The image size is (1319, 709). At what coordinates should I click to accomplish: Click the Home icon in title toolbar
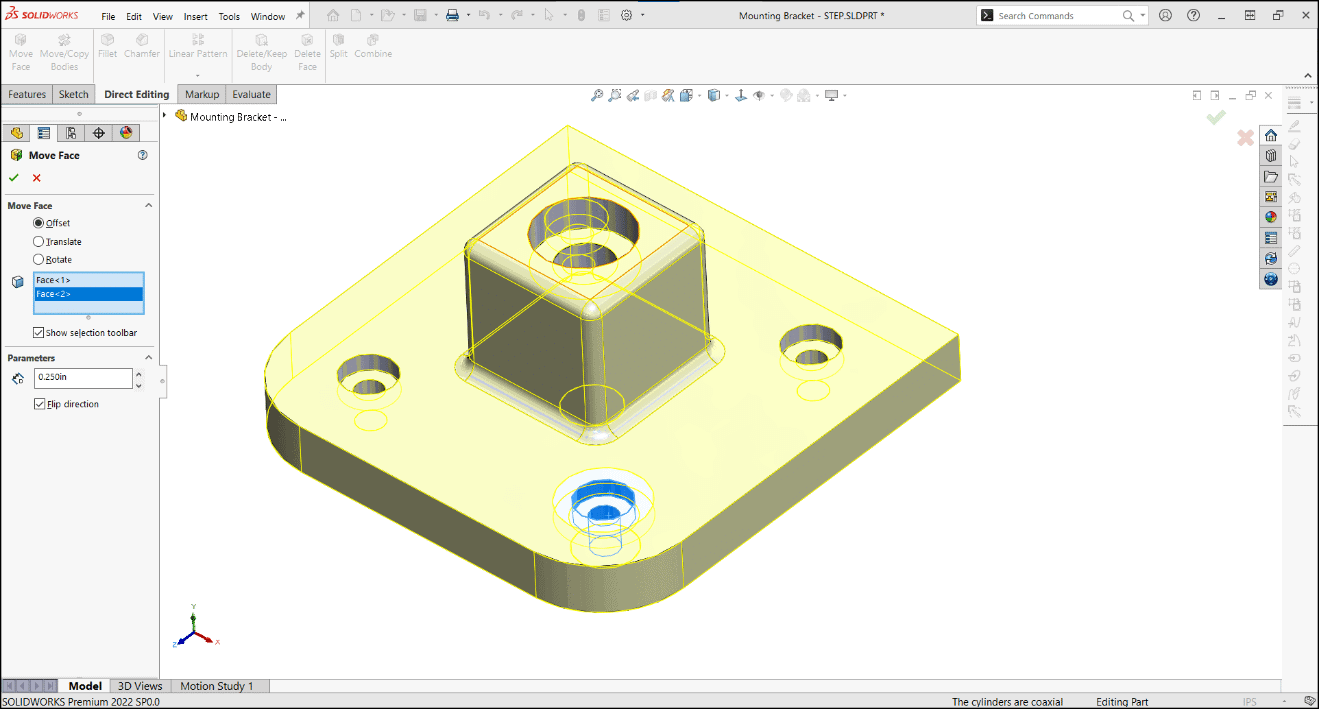pyautogui.click(x=333, y=15)
